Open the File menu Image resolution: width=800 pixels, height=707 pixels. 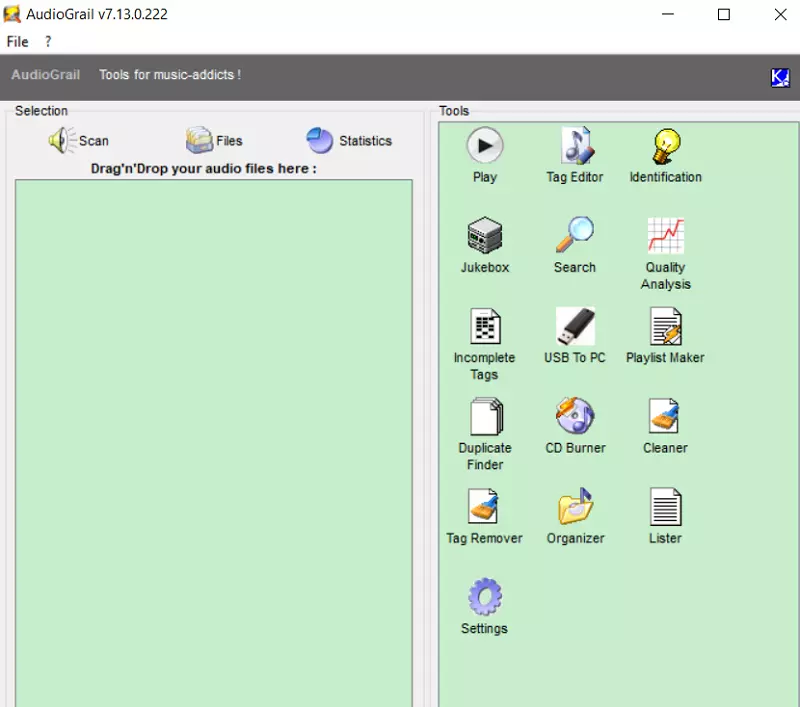point(17,42)
